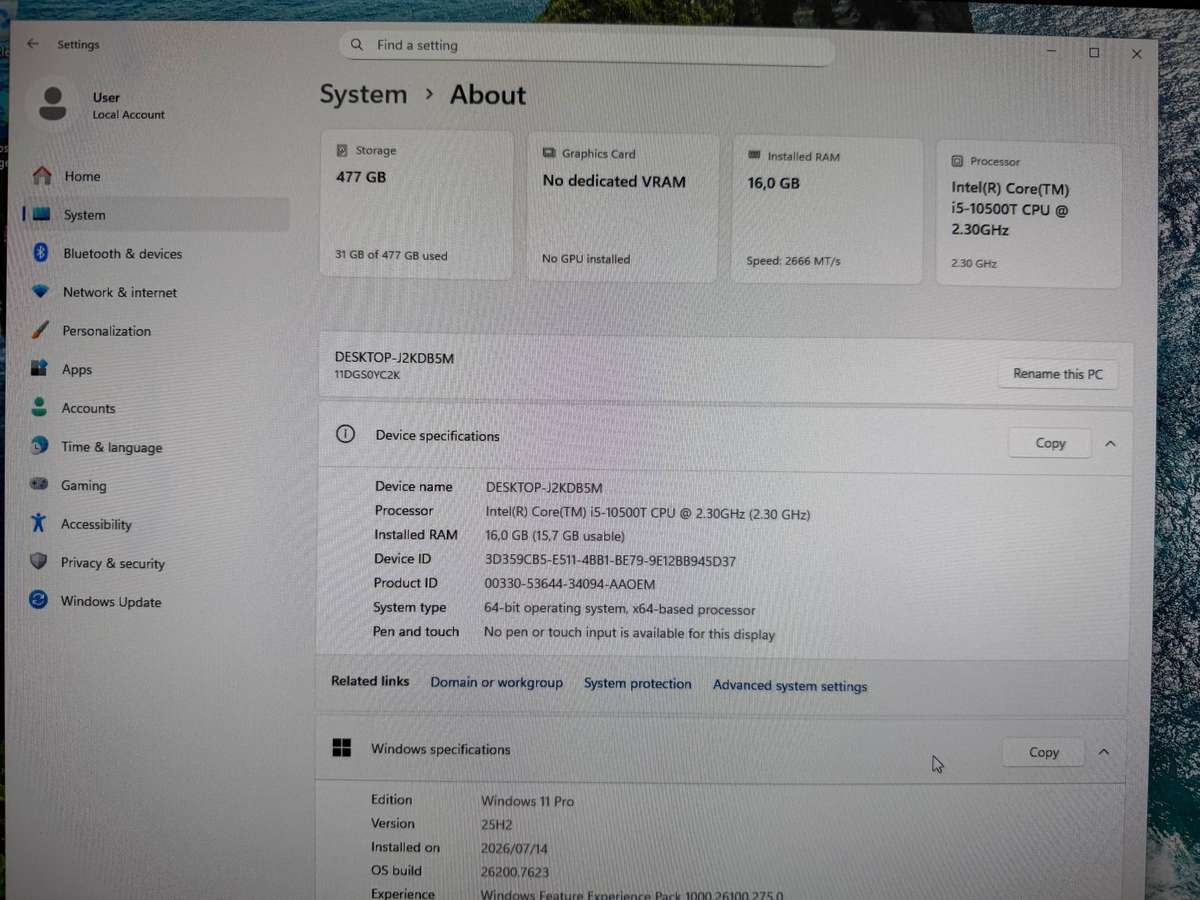The height and width of the screenshot is (900, 1200).
Task: Click the Apps grid icon
Action: point(40,369)
